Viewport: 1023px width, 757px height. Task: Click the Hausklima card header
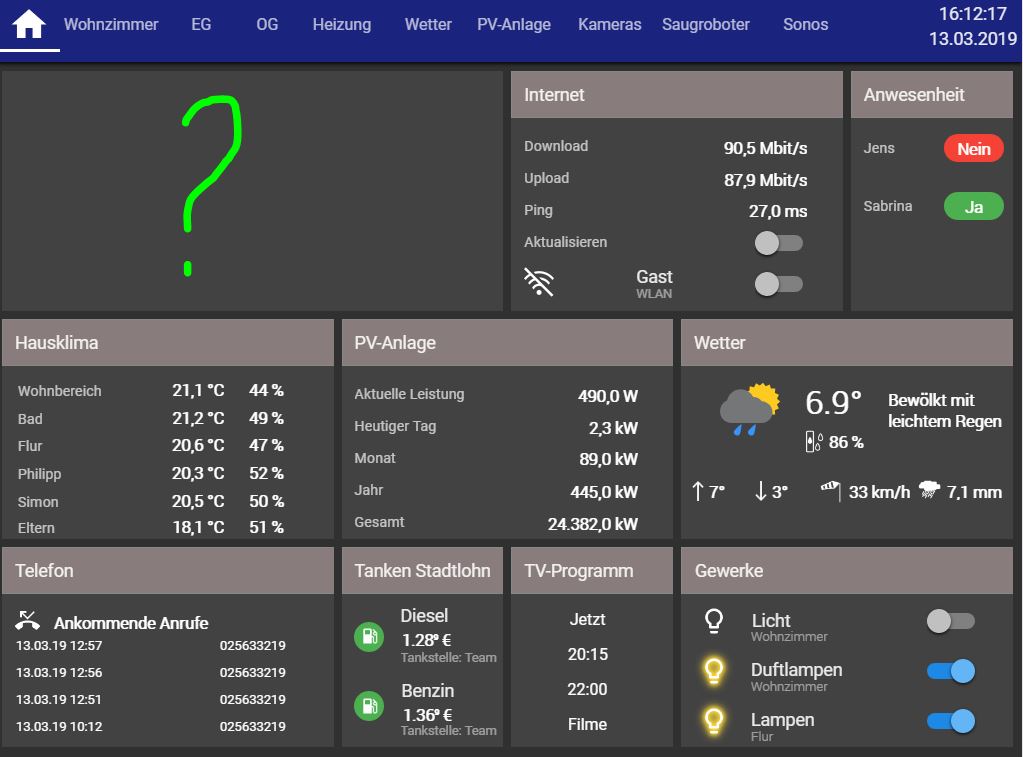[168, 343]
